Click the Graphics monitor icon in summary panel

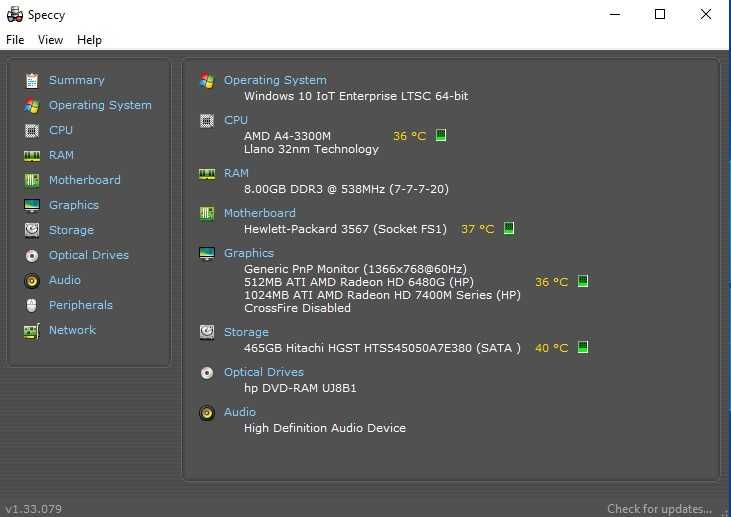207,254
